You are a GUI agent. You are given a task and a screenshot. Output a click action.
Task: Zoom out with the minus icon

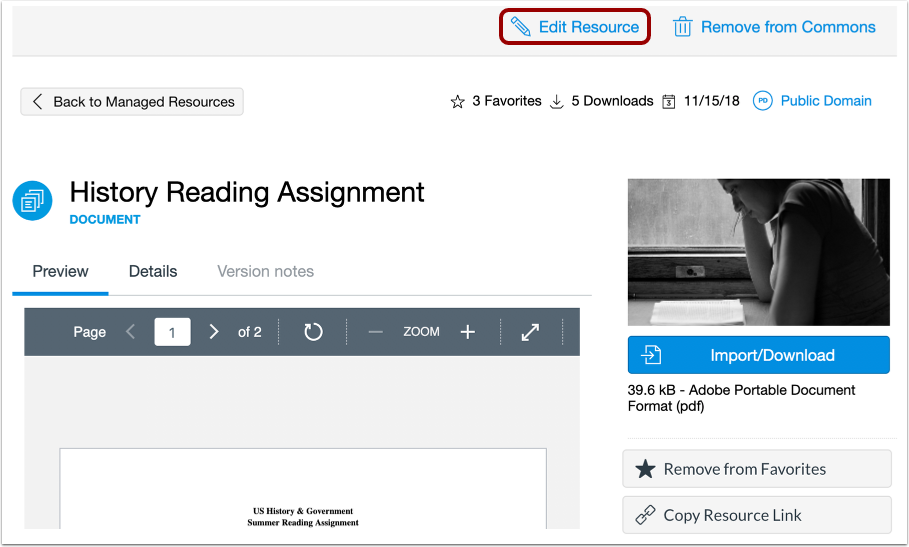376,332
